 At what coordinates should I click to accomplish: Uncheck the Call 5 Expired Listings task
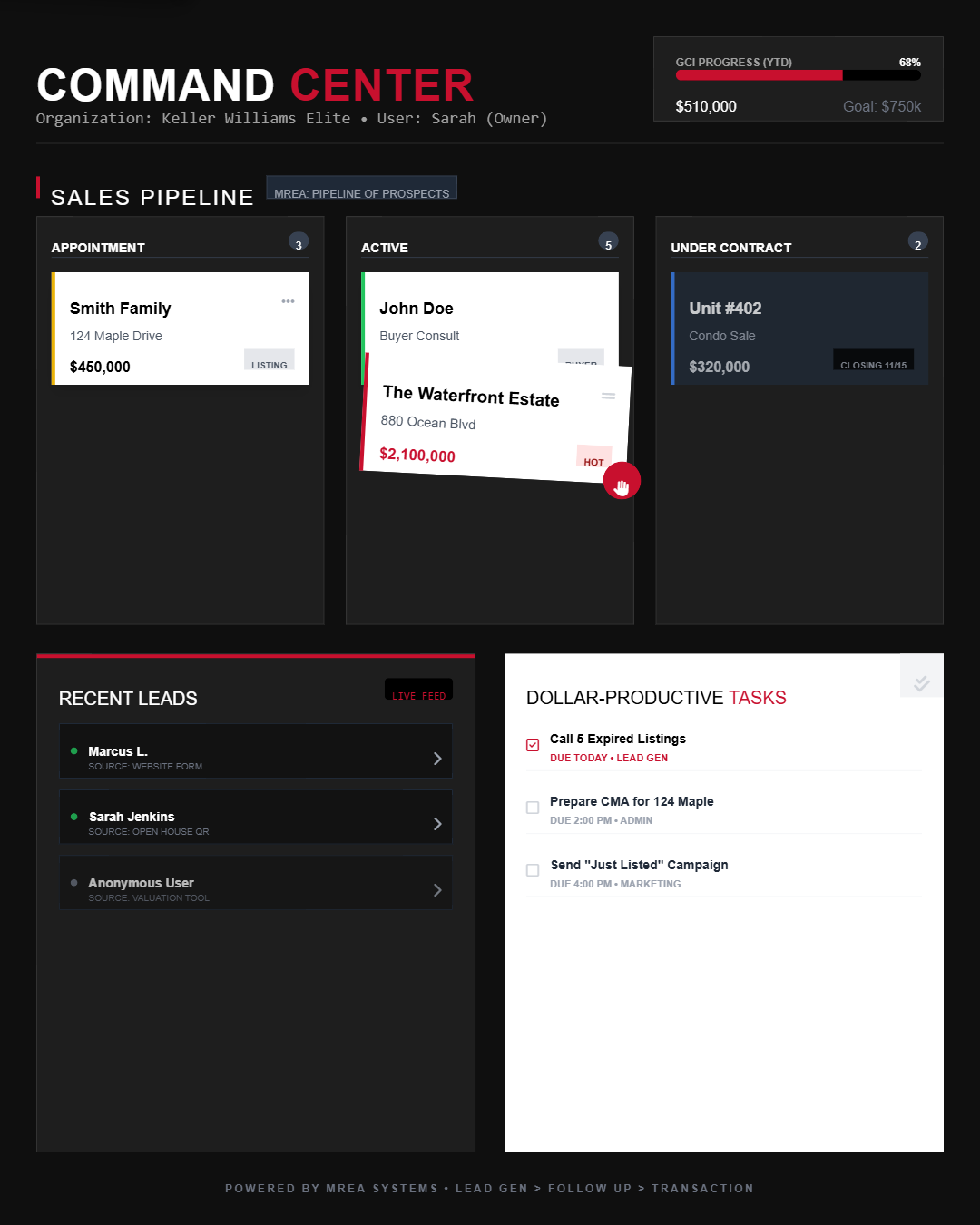point(533,745)
